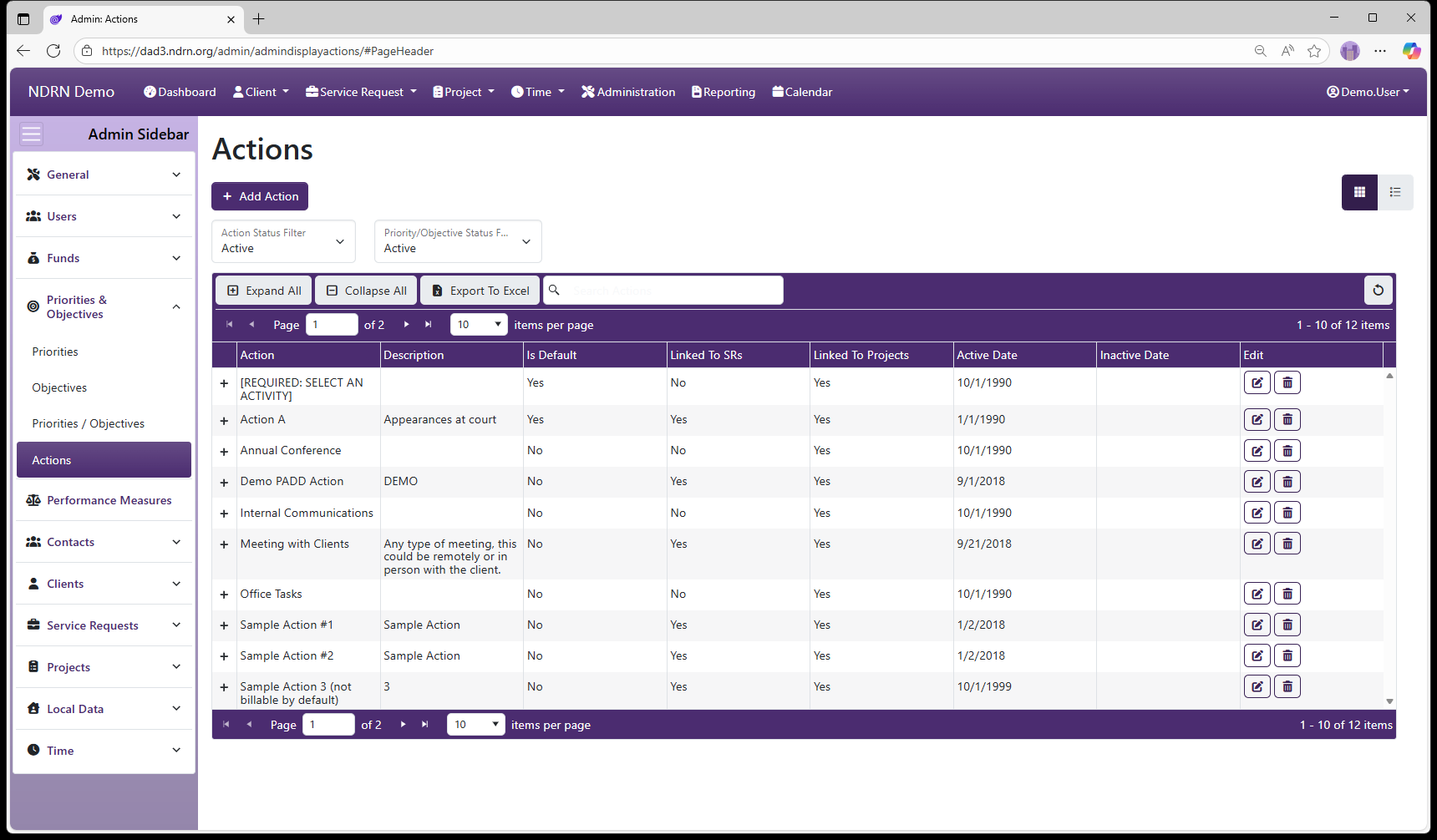Switch to list view layout
The image size is (1437, 840).
[1395, 192]
